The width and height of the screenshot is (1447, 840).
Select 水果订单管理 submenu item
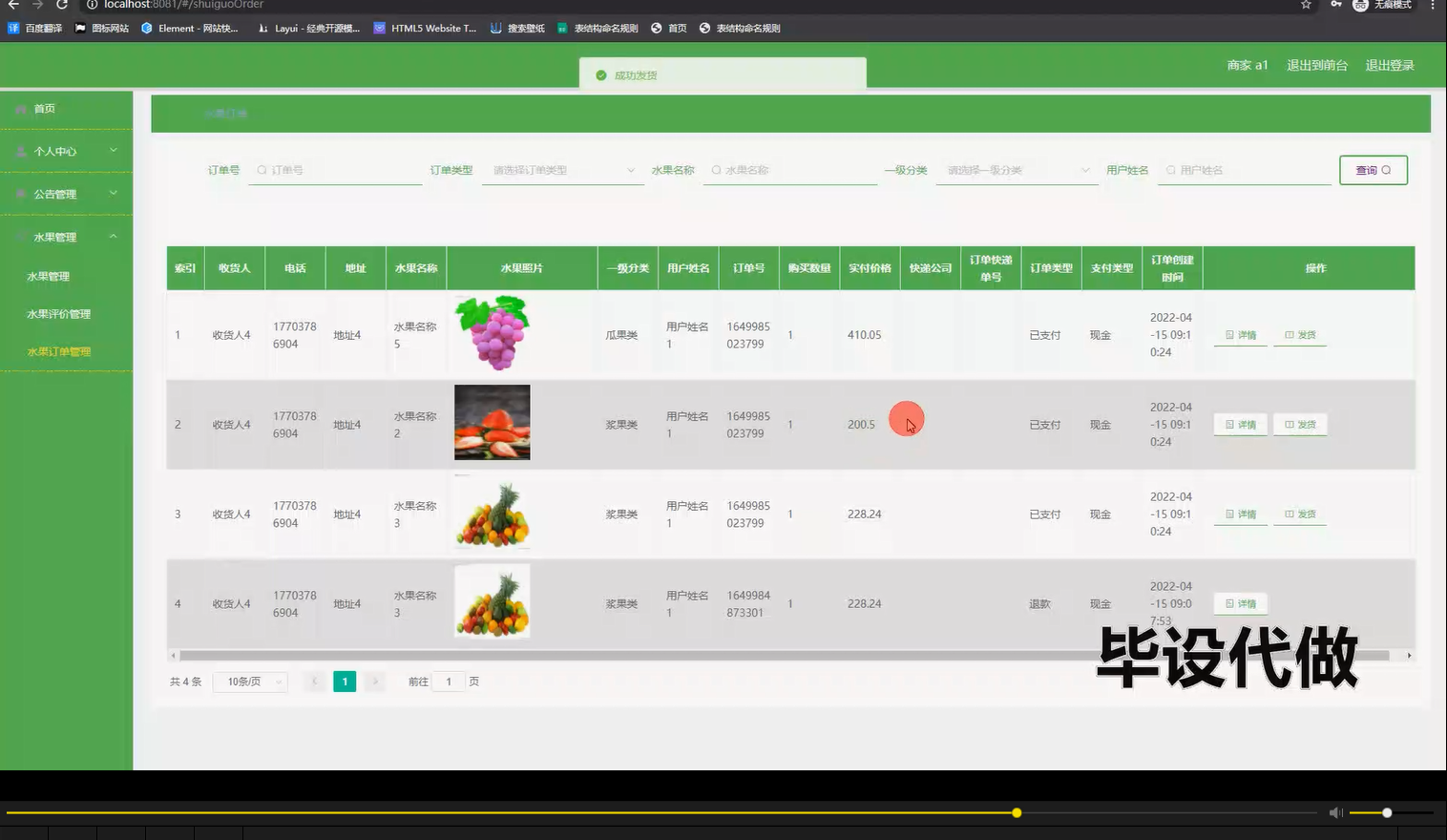point(58,351)
